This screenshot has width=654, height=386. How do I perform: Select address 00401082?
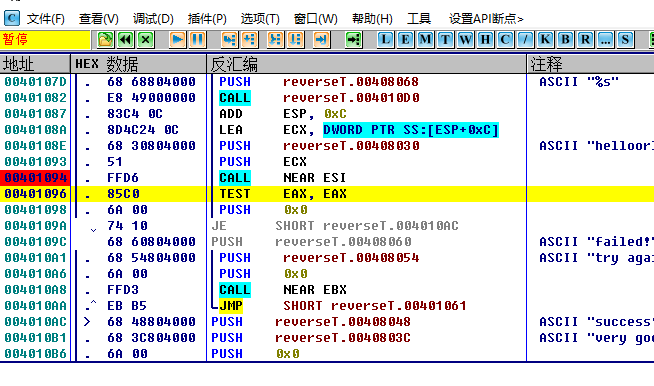pyautogui.click(x=35, y=98)
